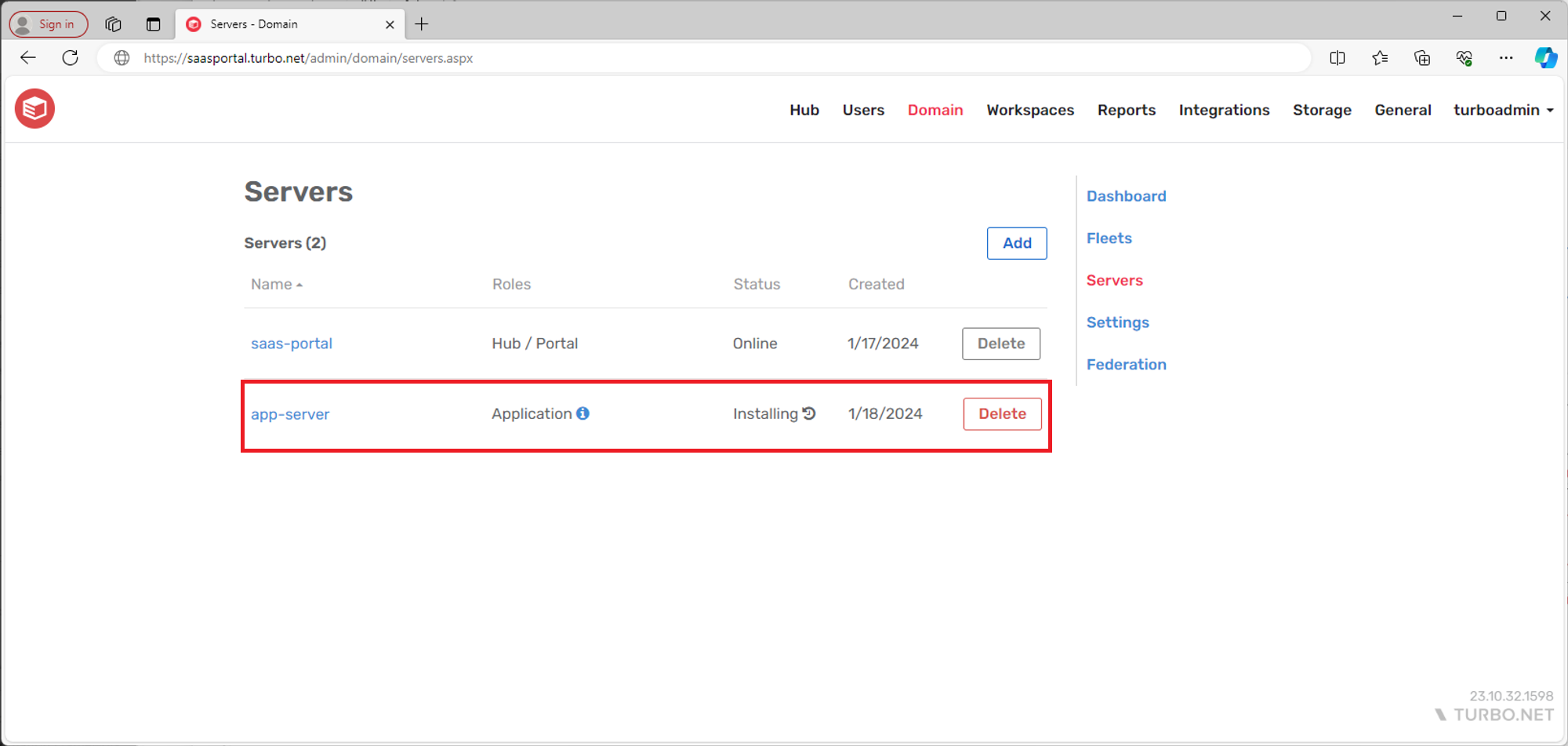Click the Add server button
1568x746 pixels.
pyautogui.click(x=1016, y=243)
